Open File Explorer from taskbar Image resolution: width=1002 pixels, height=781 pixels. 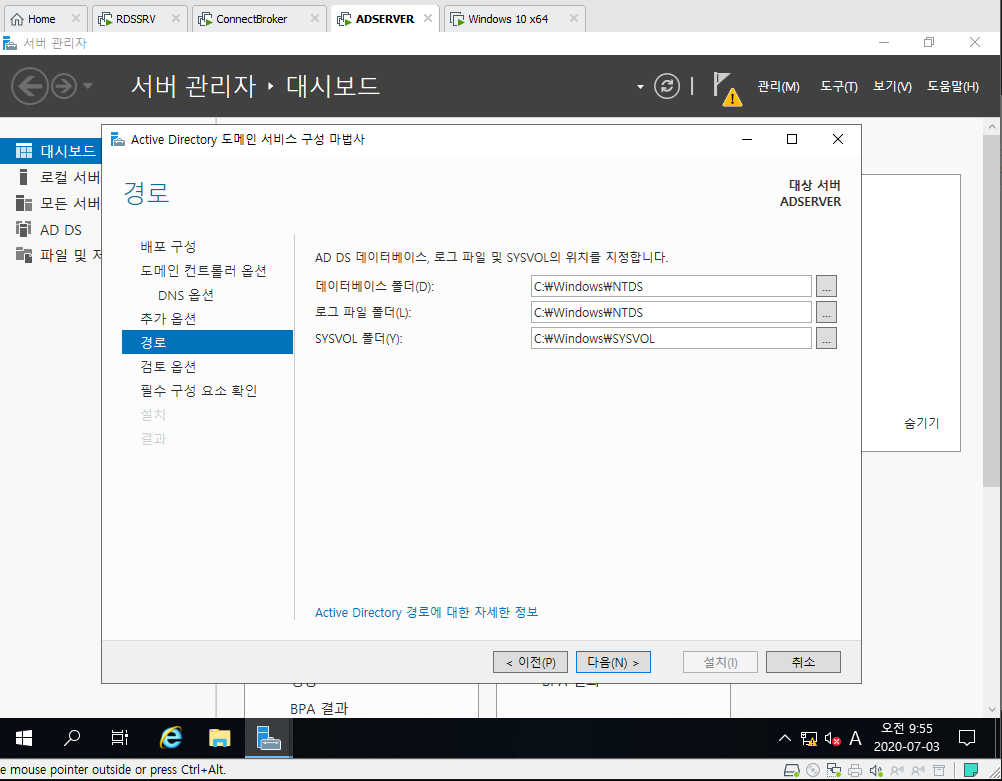pos(219,738)
